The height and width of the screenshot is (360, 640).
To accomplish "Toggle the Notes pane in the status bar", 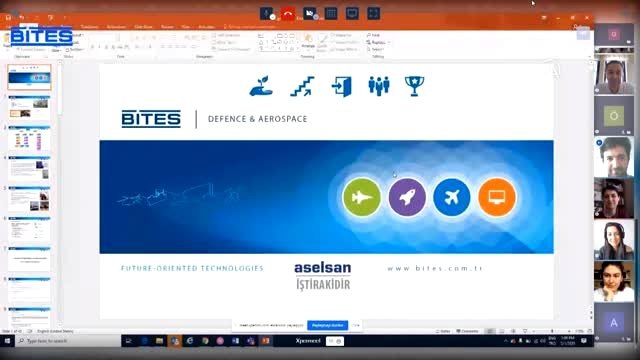I will pyautogui.click(x=443, y=331).
